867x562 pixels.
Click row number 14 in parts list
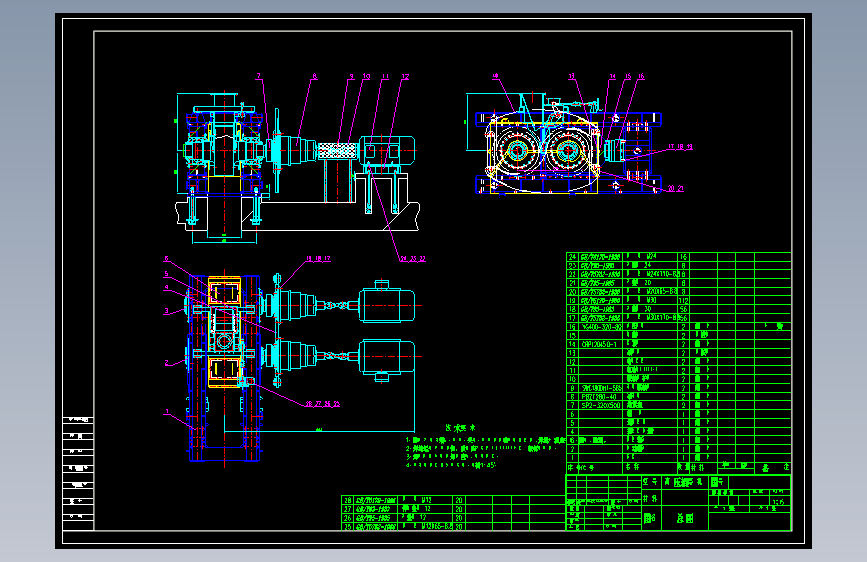(572, 344)
